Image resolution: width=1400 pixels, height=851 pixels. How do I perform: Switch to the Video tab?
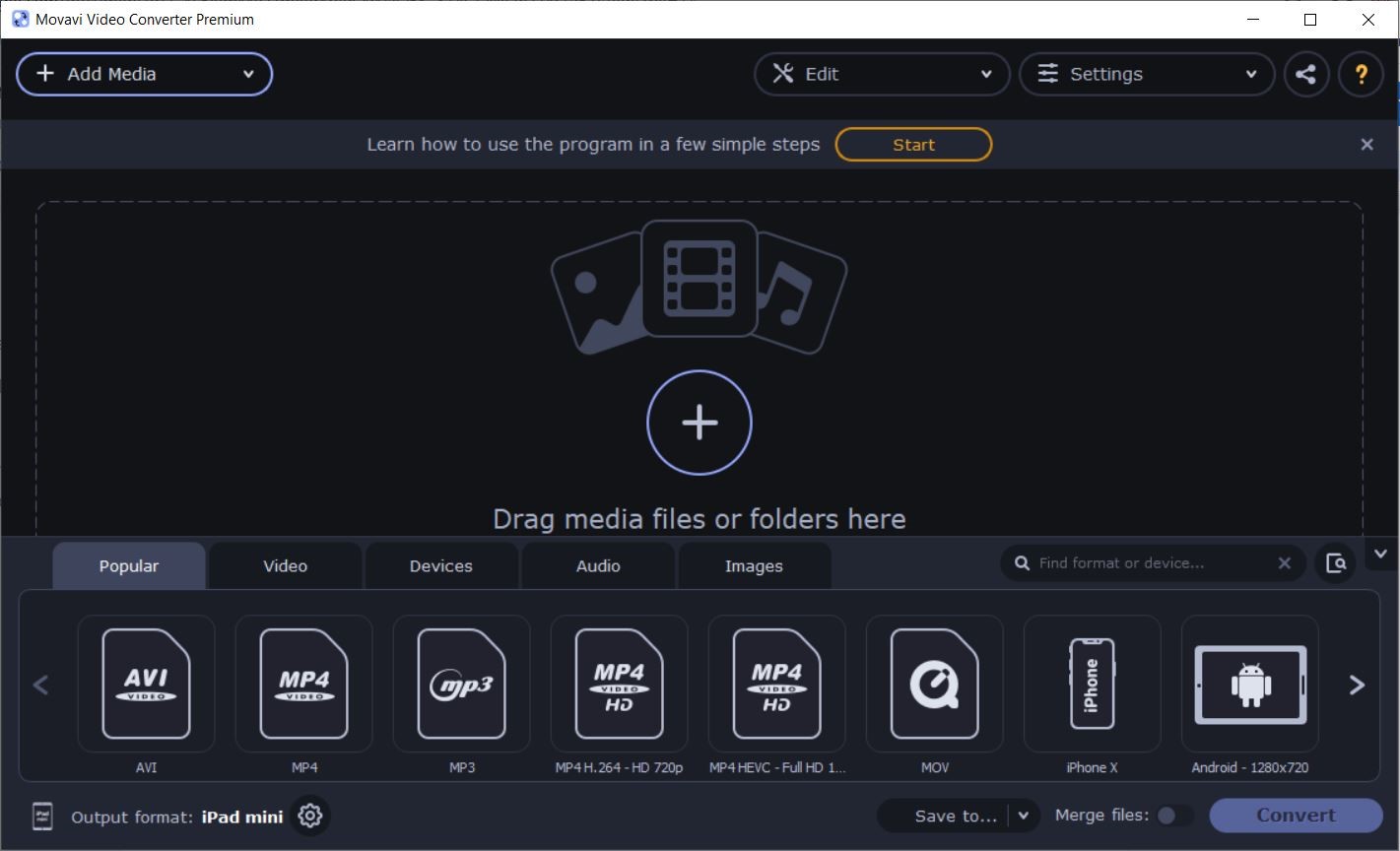[285, 566]
